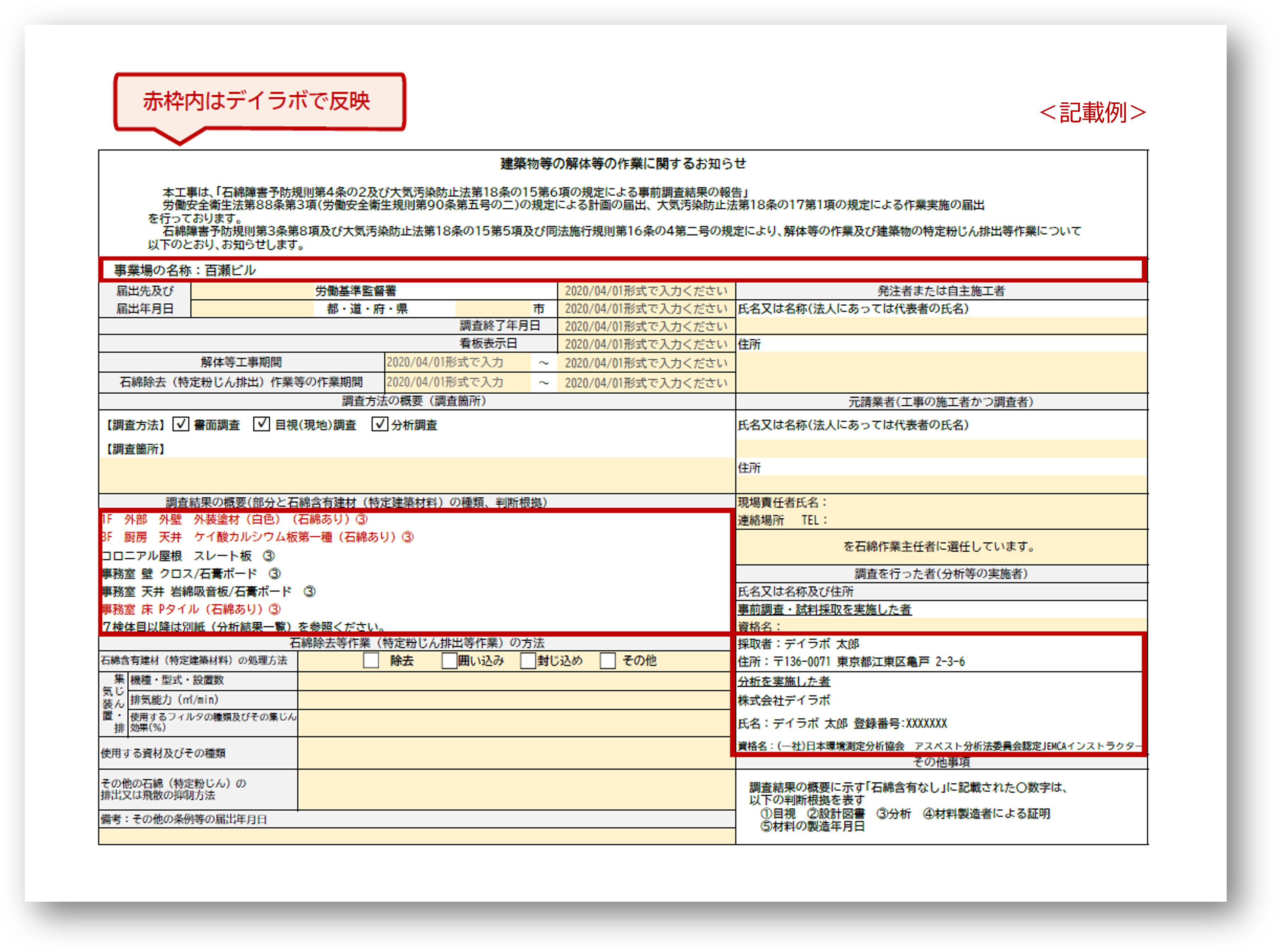1277x952 pixels.
Task: Click the 備考 remarks field
Action: [417, 836]
